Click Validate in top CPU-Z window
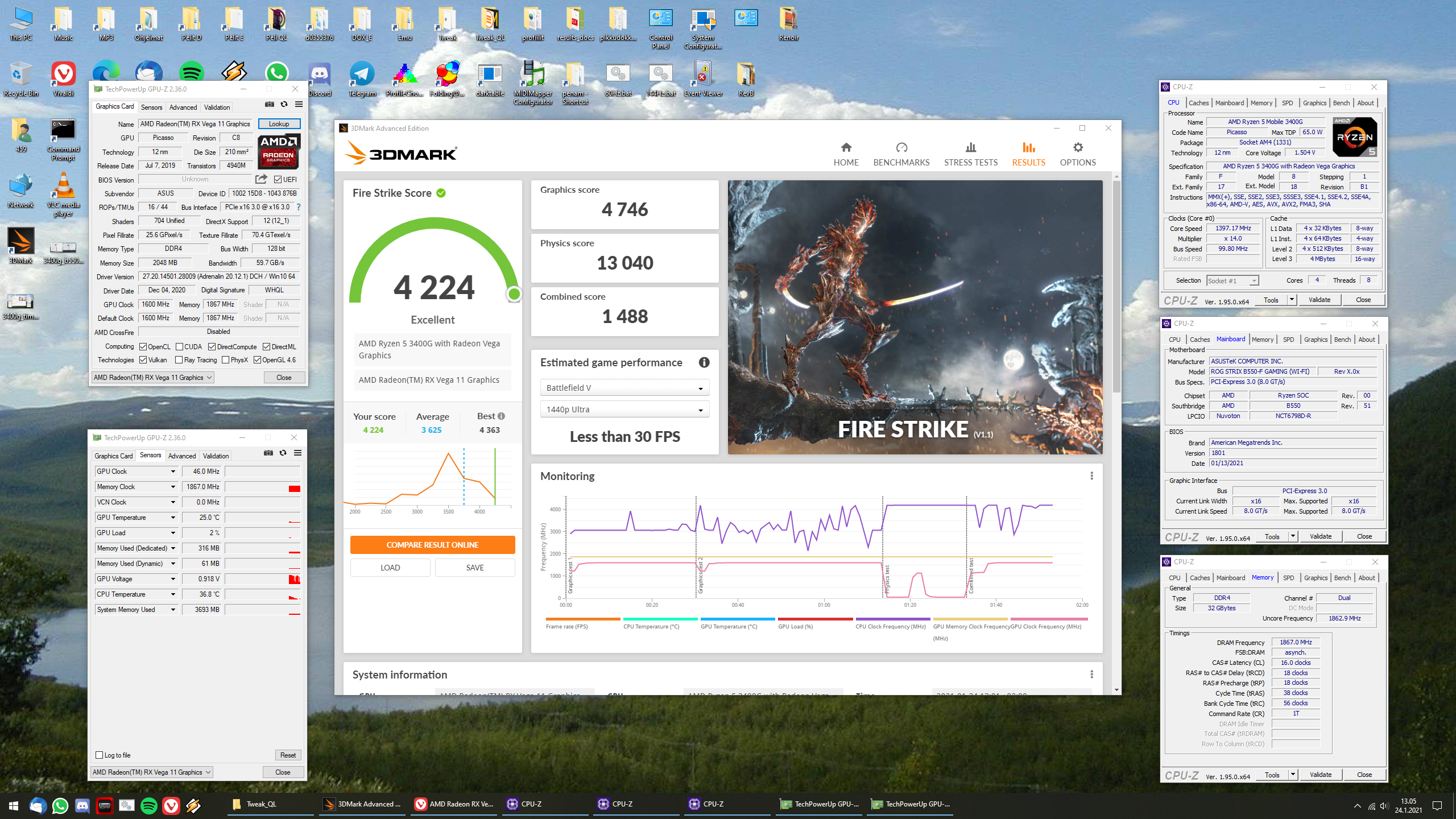Viewport: 1456px width, 819px height. point(1319,300)
